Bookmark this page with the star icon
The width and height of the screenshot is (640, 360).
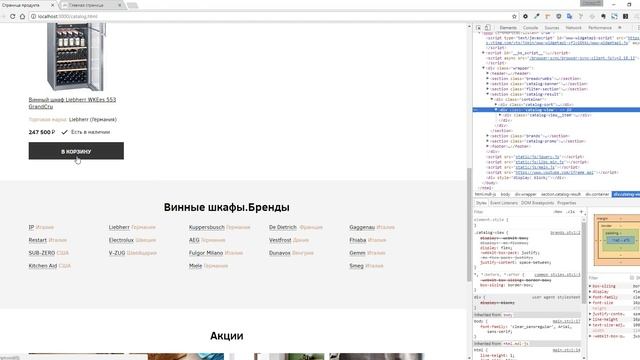coord(514,16)
